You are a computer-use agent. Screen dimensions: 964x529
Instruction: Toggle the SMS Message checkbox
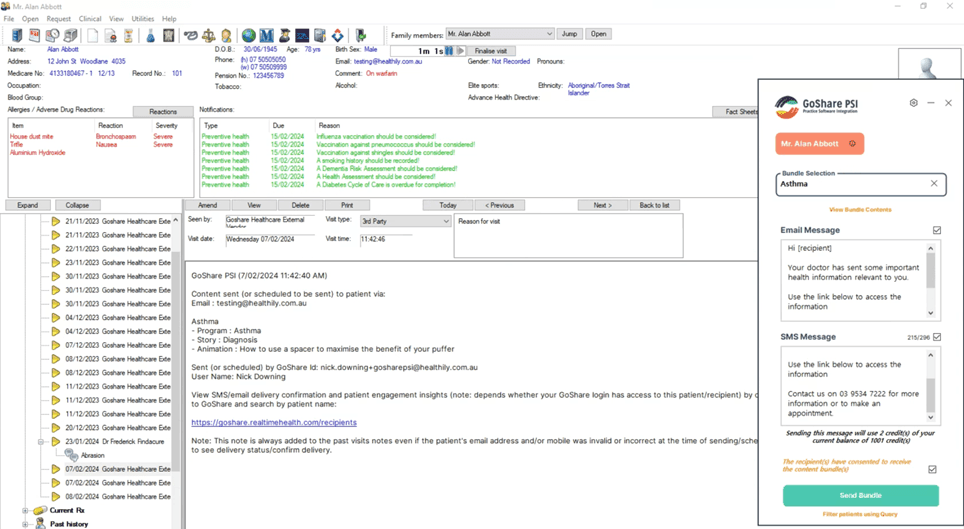937,337
